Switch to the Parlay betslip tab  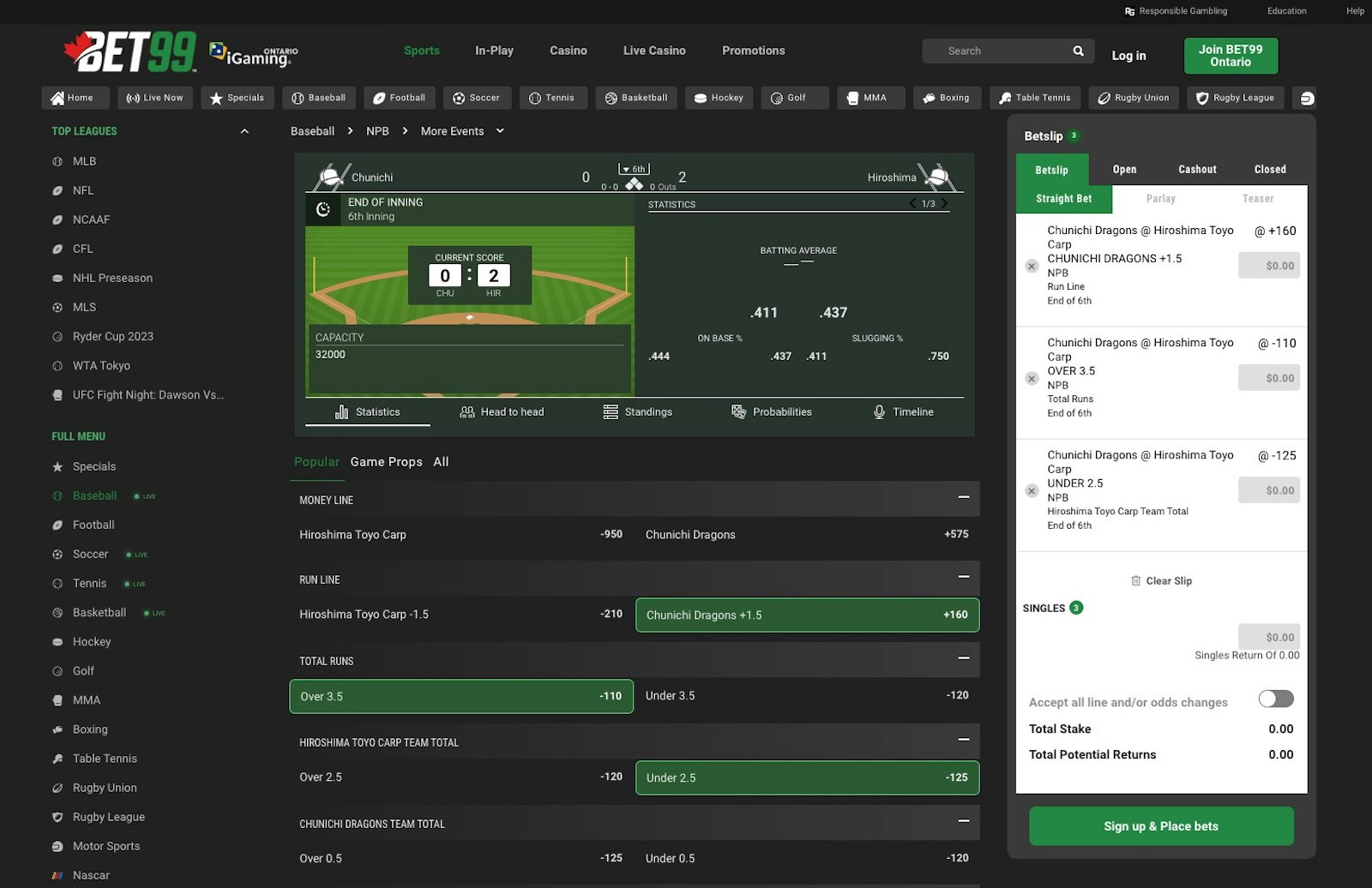coord(1160,198)
